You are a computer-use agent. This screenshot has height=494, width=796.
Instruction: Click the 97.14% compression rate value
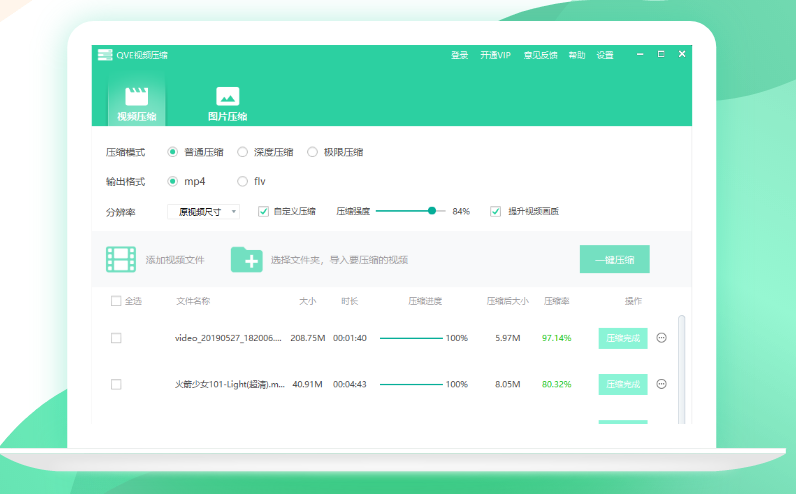(556, 338)
